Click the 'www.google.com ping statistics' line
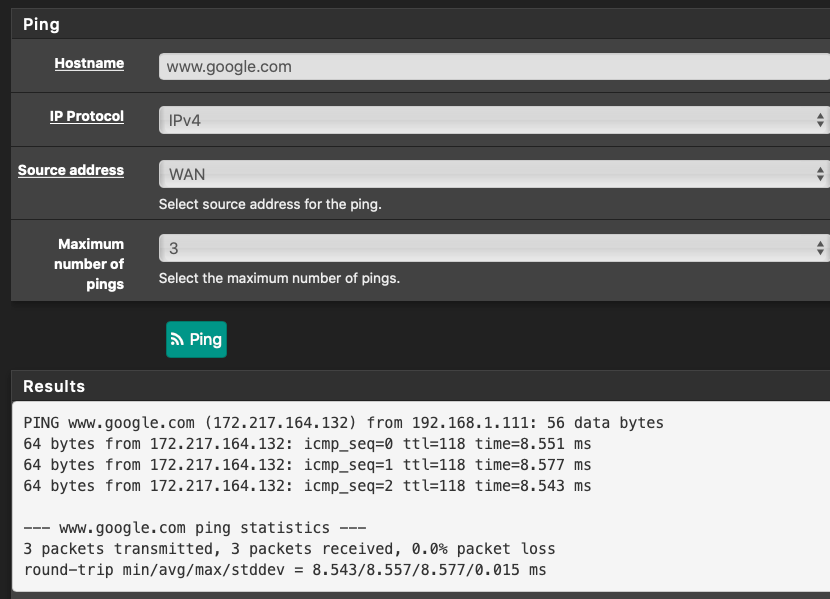 195,528
